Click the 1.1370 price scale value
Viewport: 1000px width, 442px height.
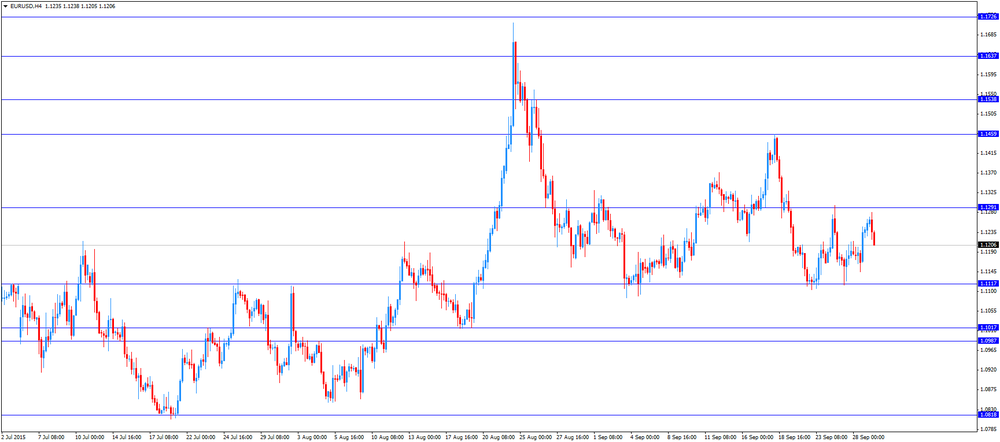click(987, 173)
